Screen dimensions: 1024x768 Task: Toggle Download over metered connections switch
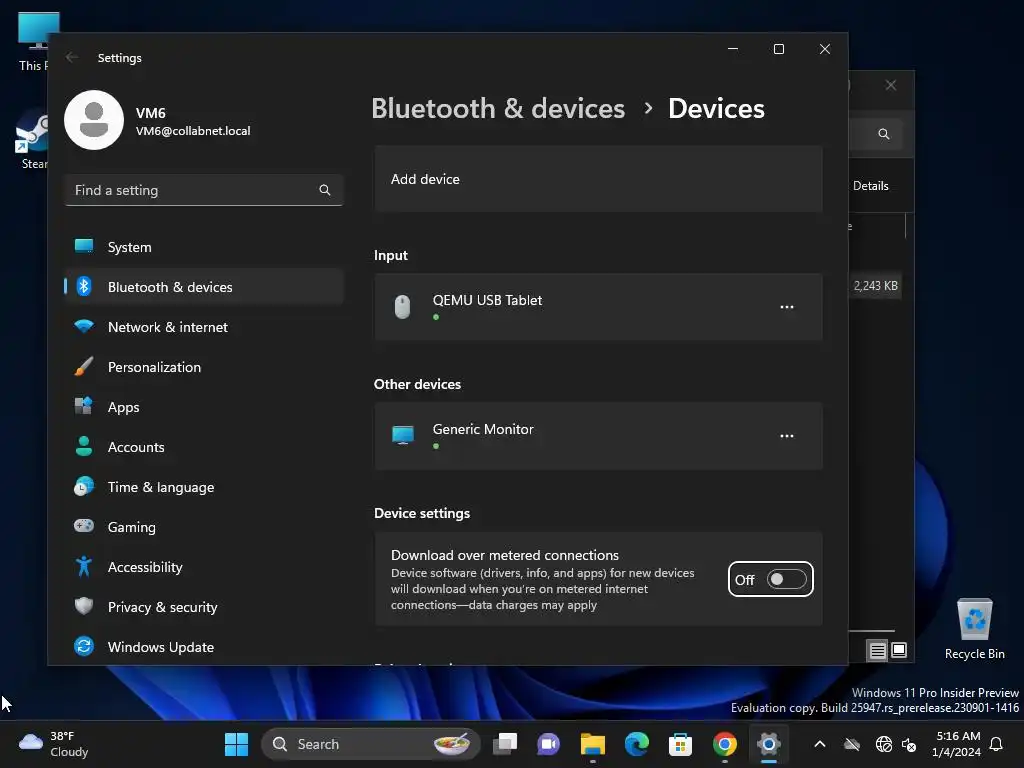coord(786,579)
